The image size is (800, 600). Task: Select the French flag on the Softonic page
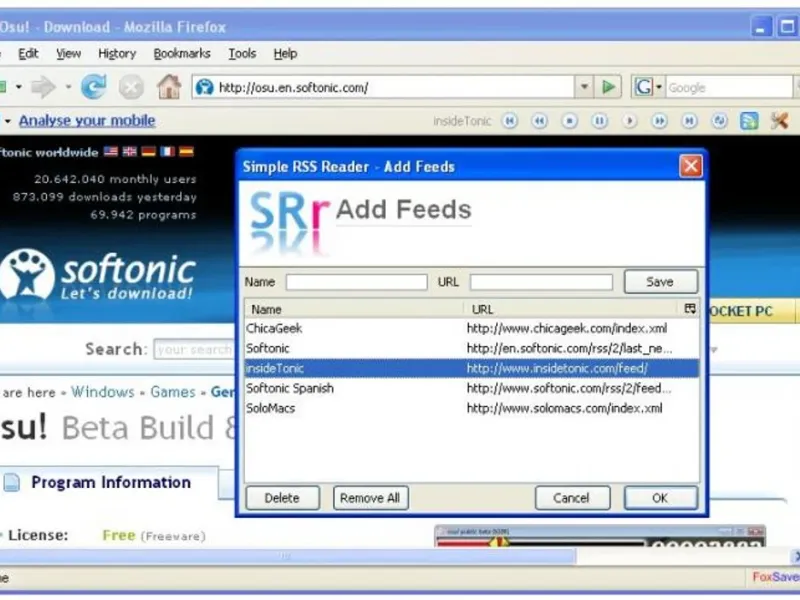pyautogui.click(x=167, y=152)
